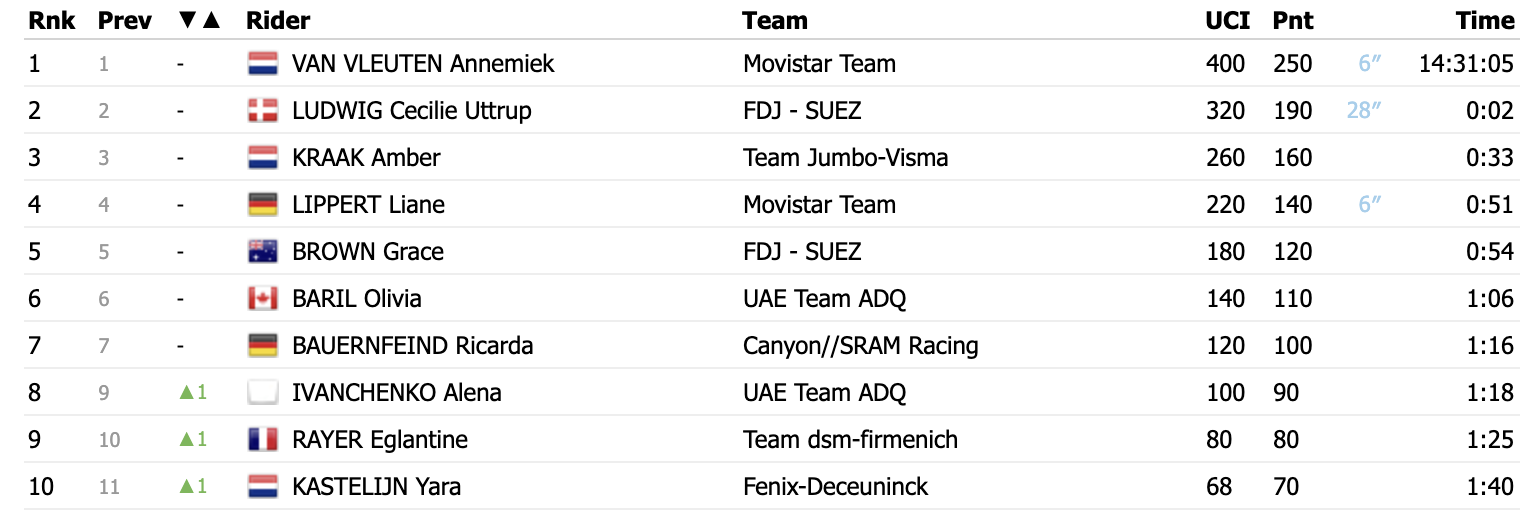Click the German flag next to LIPPERT Liane
This screenshot has height=512, width=1536.
[262, 205]
